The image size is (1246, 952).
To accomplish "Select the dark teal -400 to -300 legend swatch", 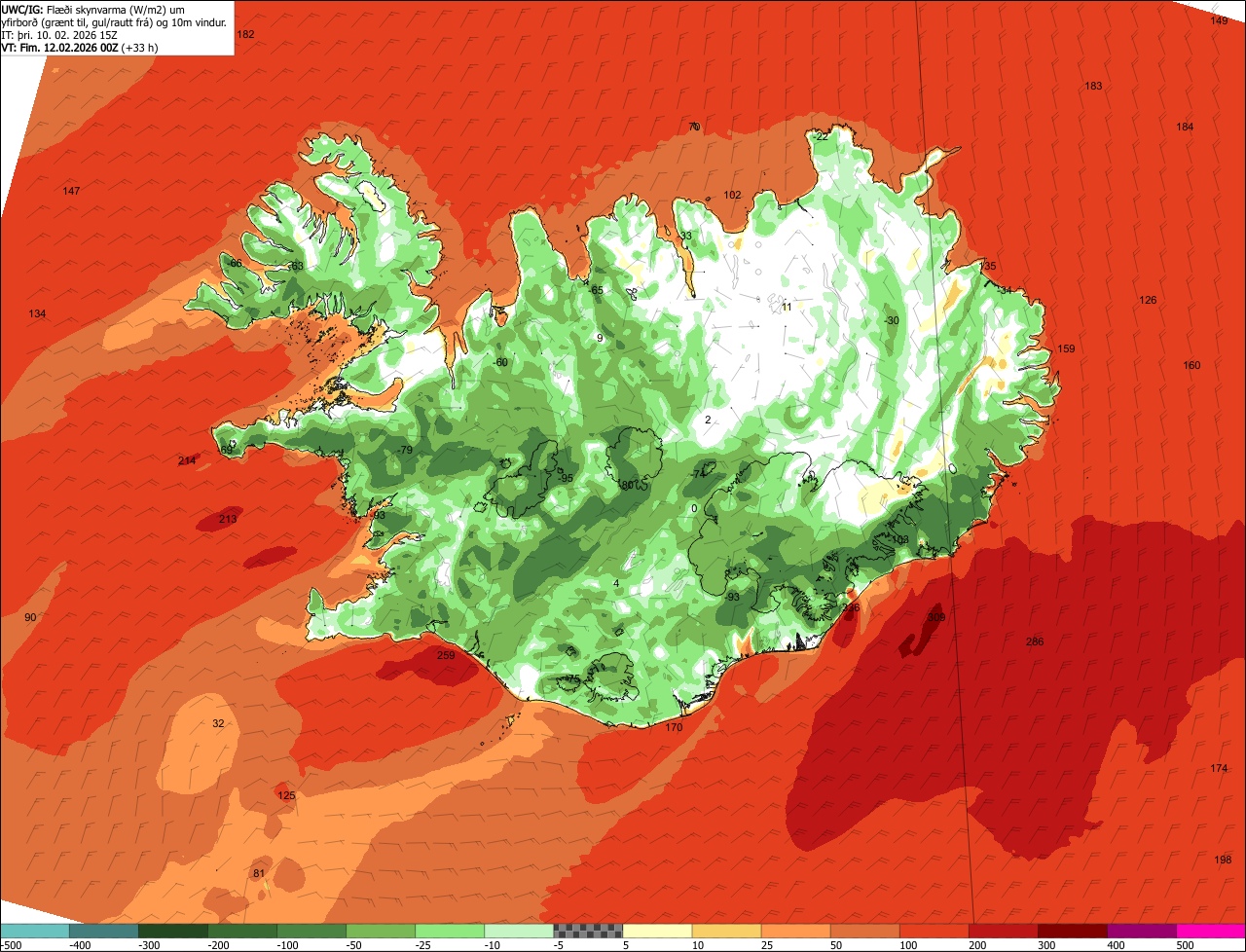I will (103, 931).
